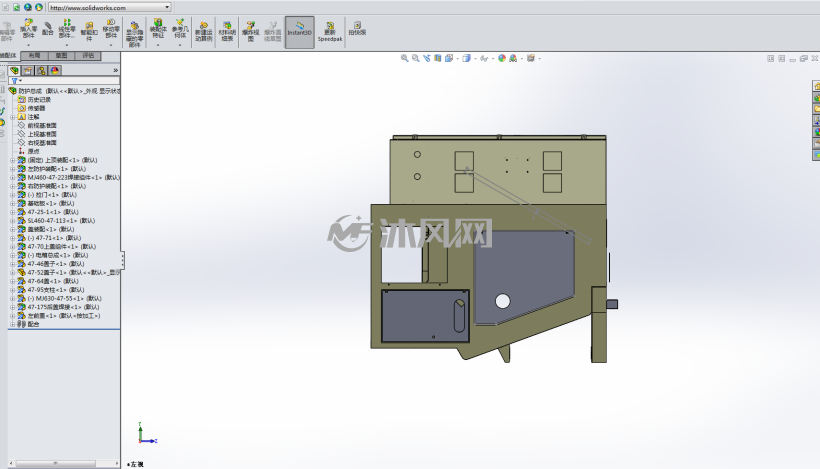Open the ConfigurationManager tab icon
Image resolution: width=820 pixels, height=469 pixels.
point(41,70)
